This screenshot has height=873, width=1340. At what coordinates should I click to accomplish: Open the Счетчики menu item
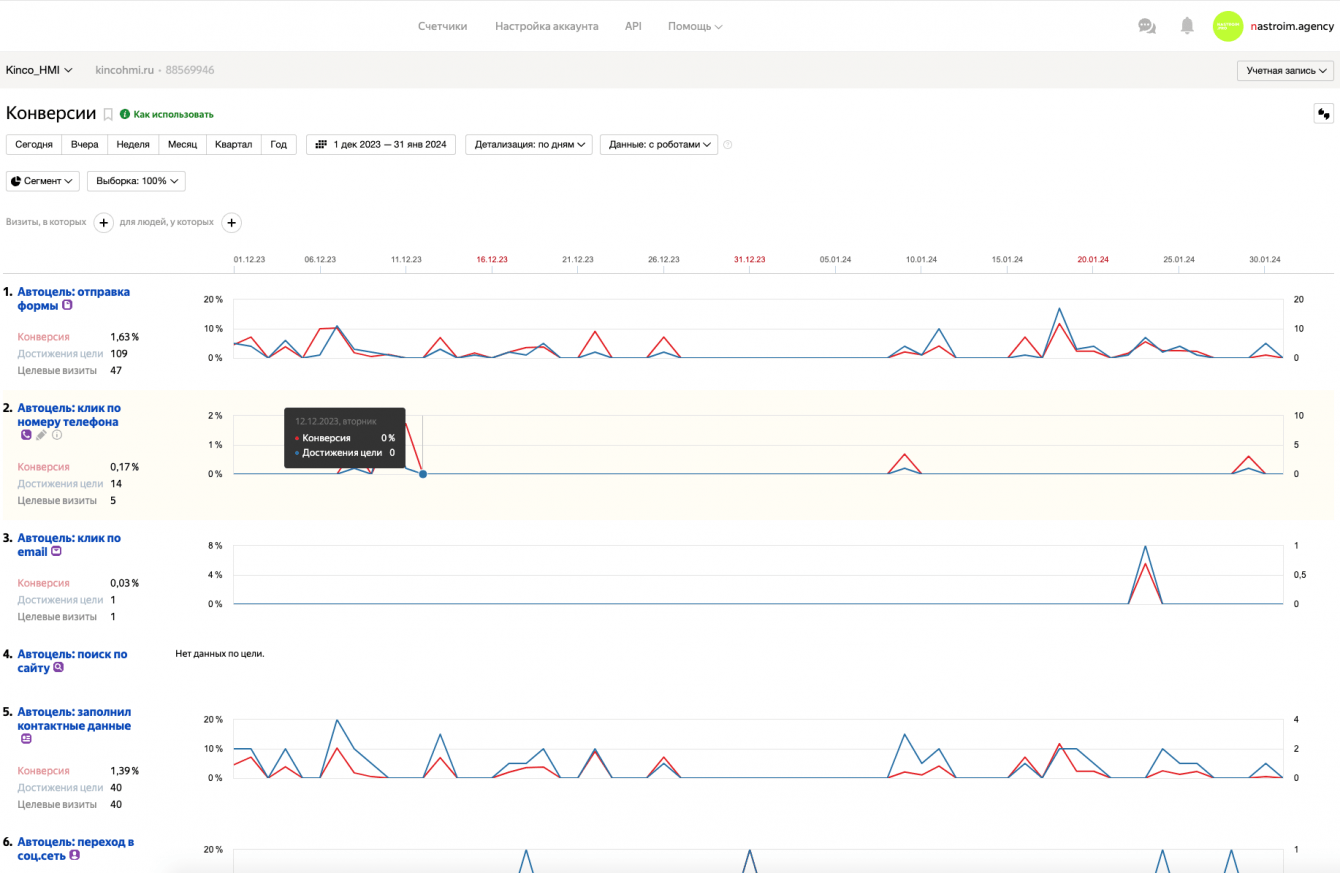pos(442,26)
